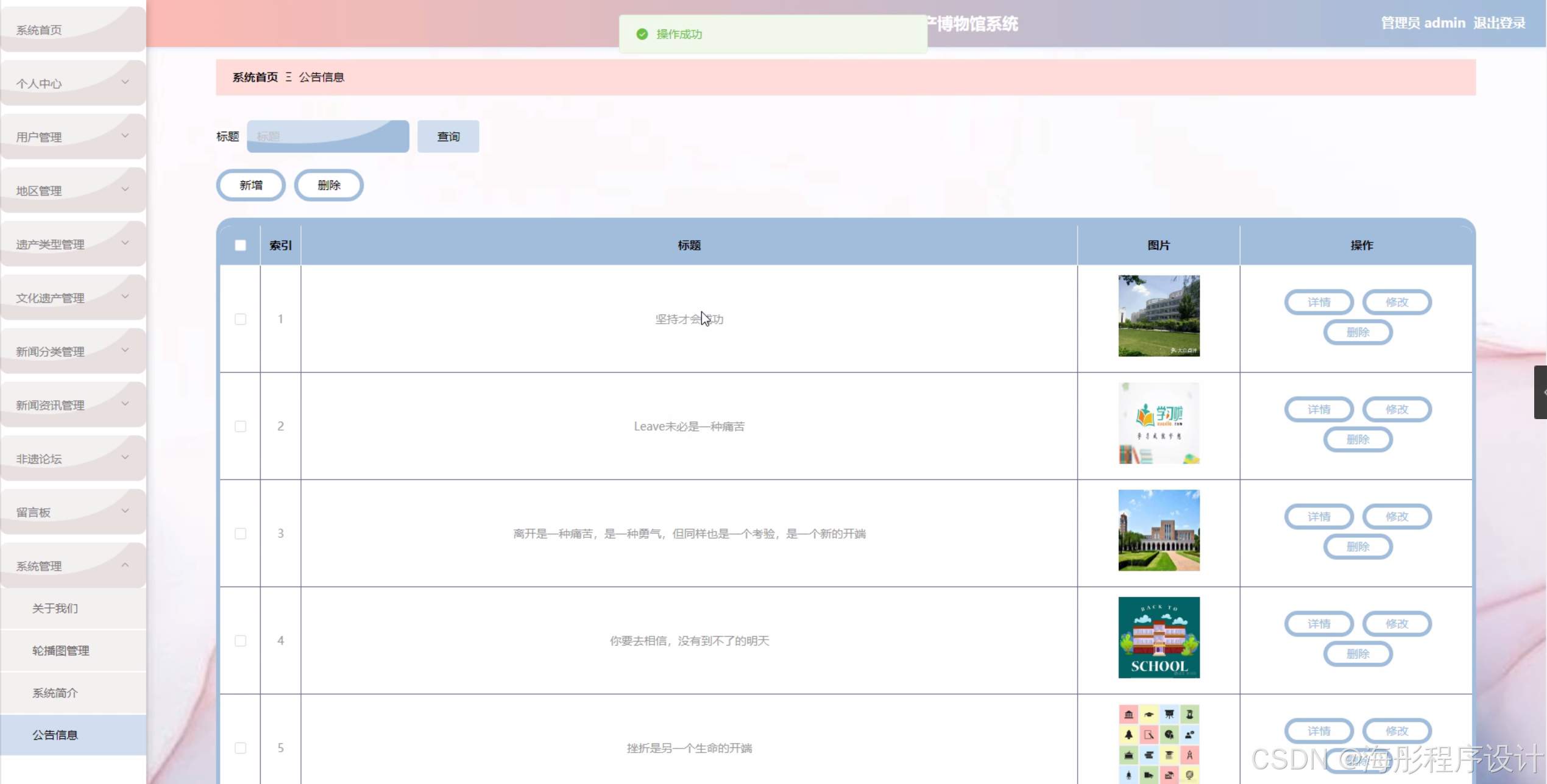The width and height of the screenshot is (1547, 784).
Task: Open the row 5 icon grid thumbnail
Action: 1158,743
